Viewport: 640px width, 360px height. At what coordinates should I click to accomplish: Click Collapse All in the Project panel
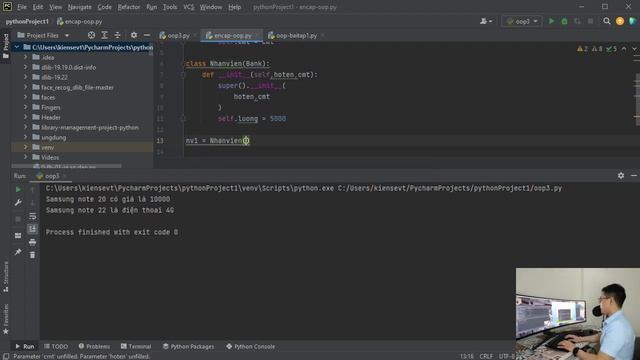pyautogui.click(x=118, y=36)
